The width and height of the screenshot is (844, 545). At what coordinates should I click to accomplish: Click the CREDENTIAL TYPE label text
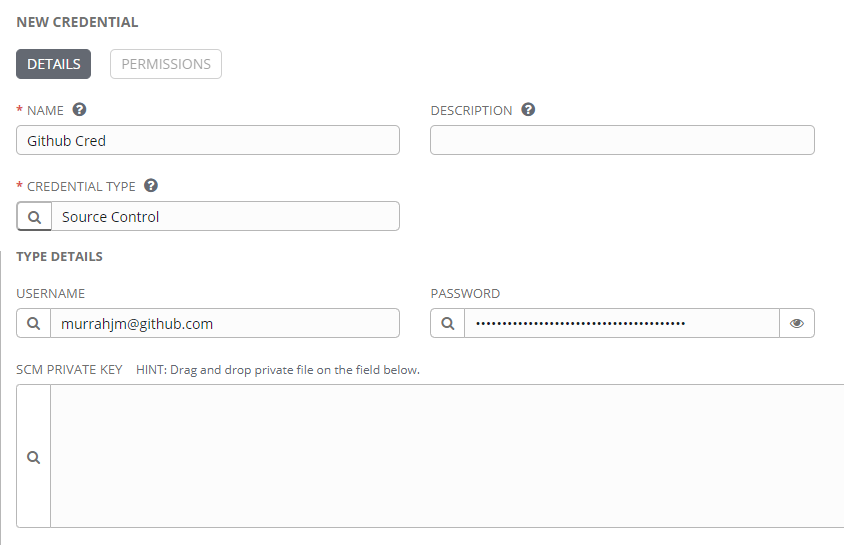[81, 187]
